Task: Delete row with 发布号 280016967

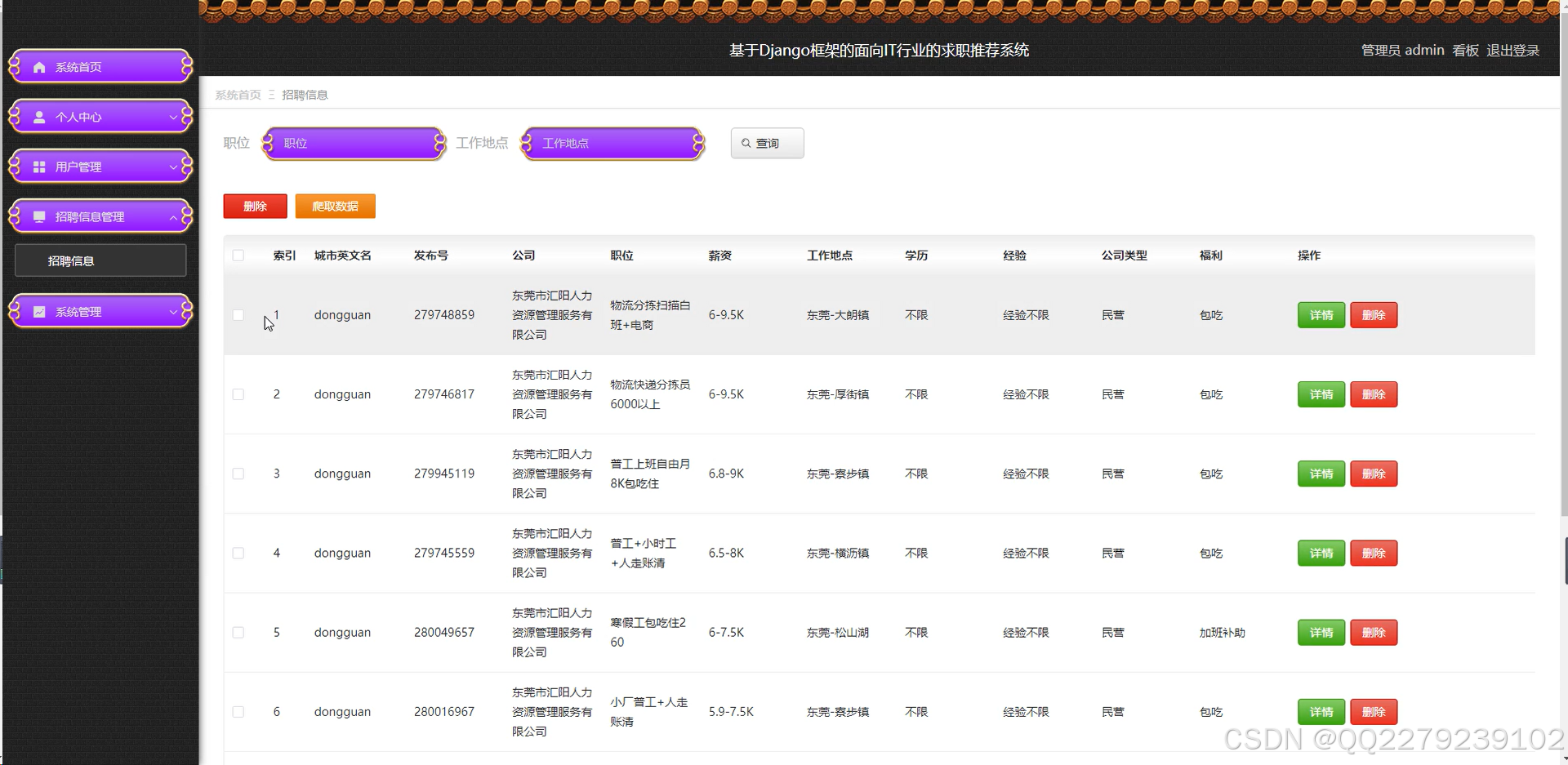Action: (1374, 712)
